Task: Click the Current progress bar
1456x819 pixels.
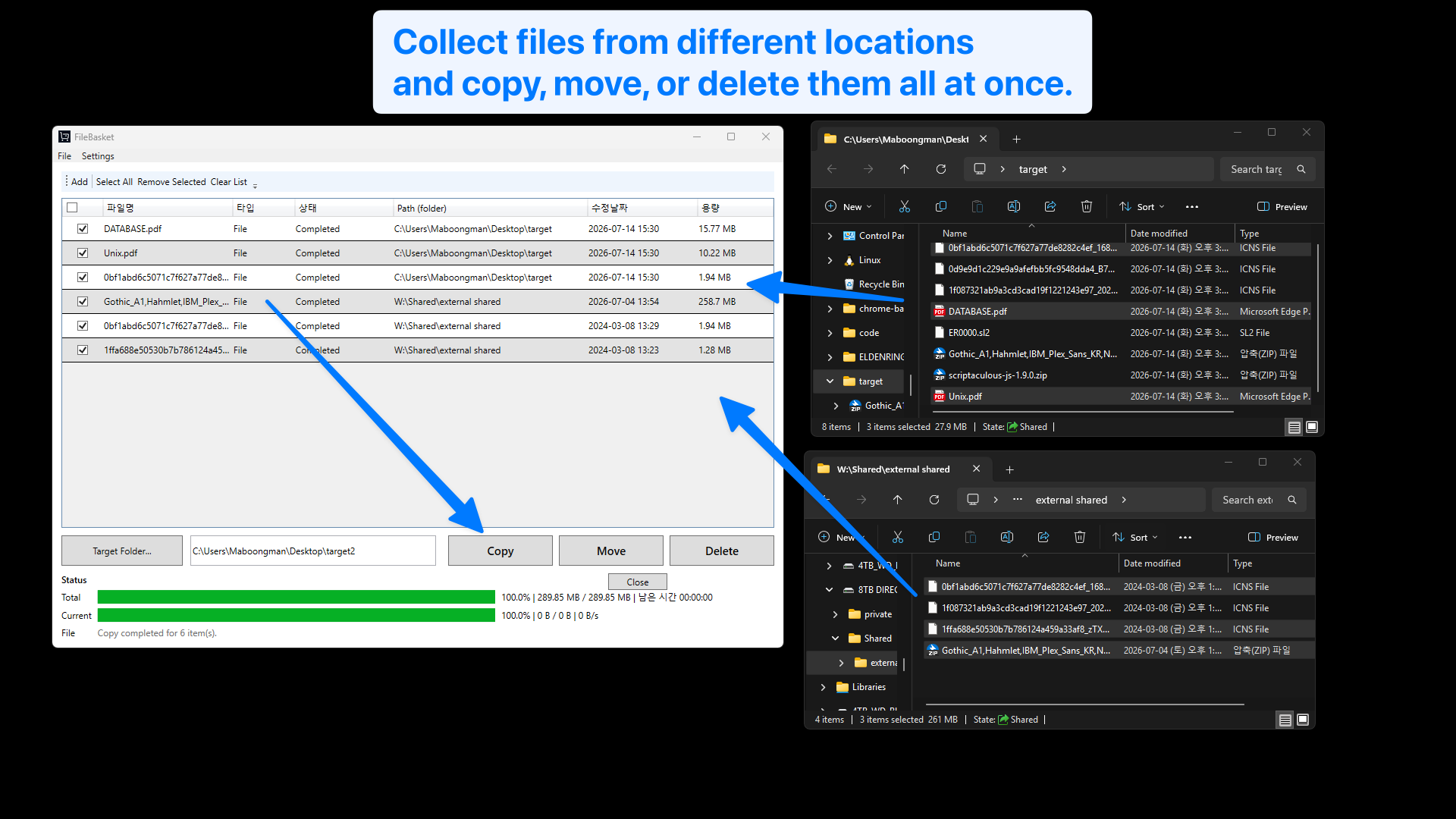Action: point(297,615)
